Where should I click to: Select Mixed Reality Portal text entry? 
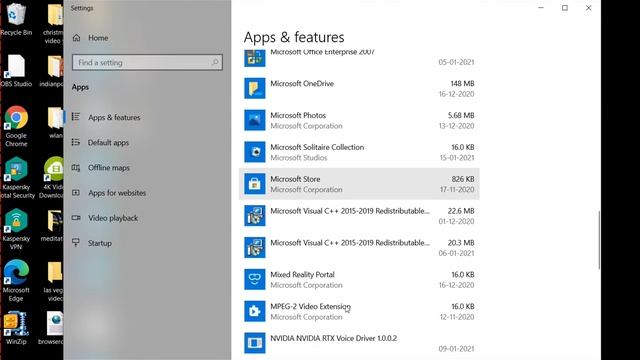pos(302,274)
